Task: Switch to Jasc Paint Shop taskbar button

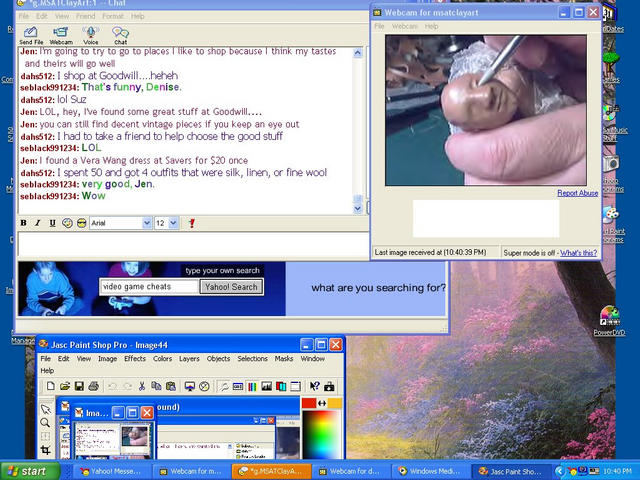Action: coord(510,471)
